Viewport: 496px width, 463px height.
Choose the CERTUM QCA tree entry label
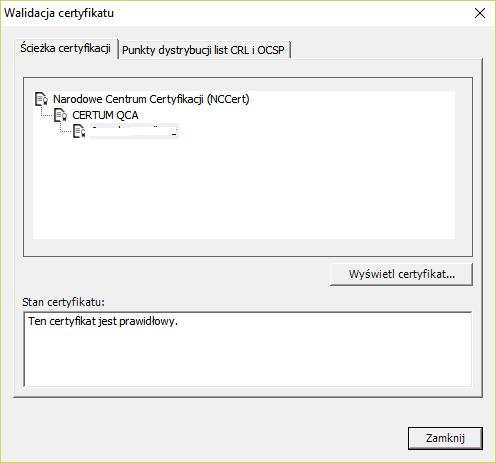click(x=105, y=115)
